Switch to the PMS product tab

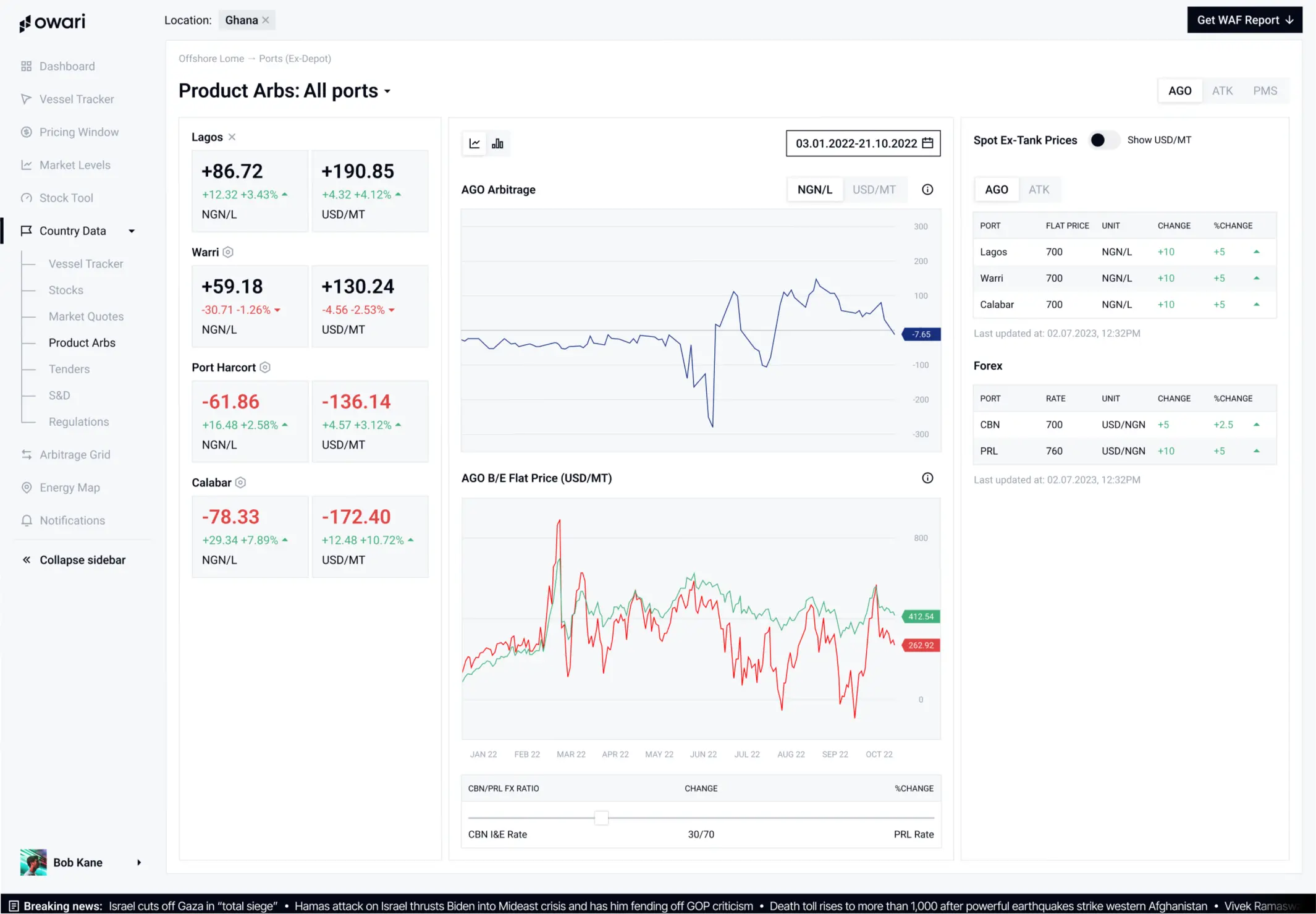coord(1265,91)
